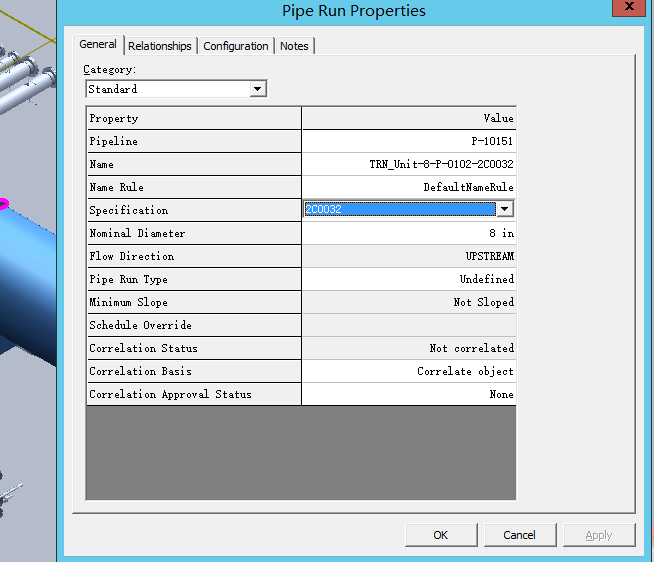The image size is (654, 562).
Task: Click the Apply button
Action: tap(599, 535)
